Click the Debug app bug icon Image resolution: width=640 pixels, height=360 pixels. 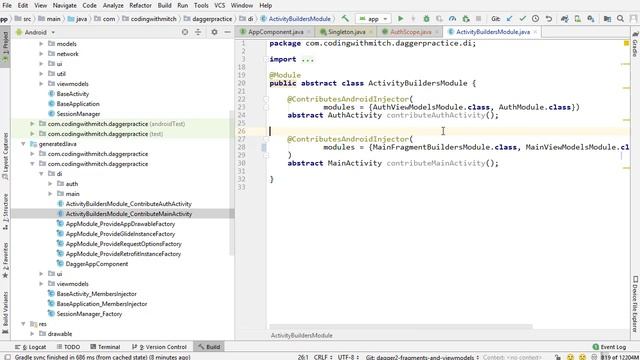click(426, 19)
